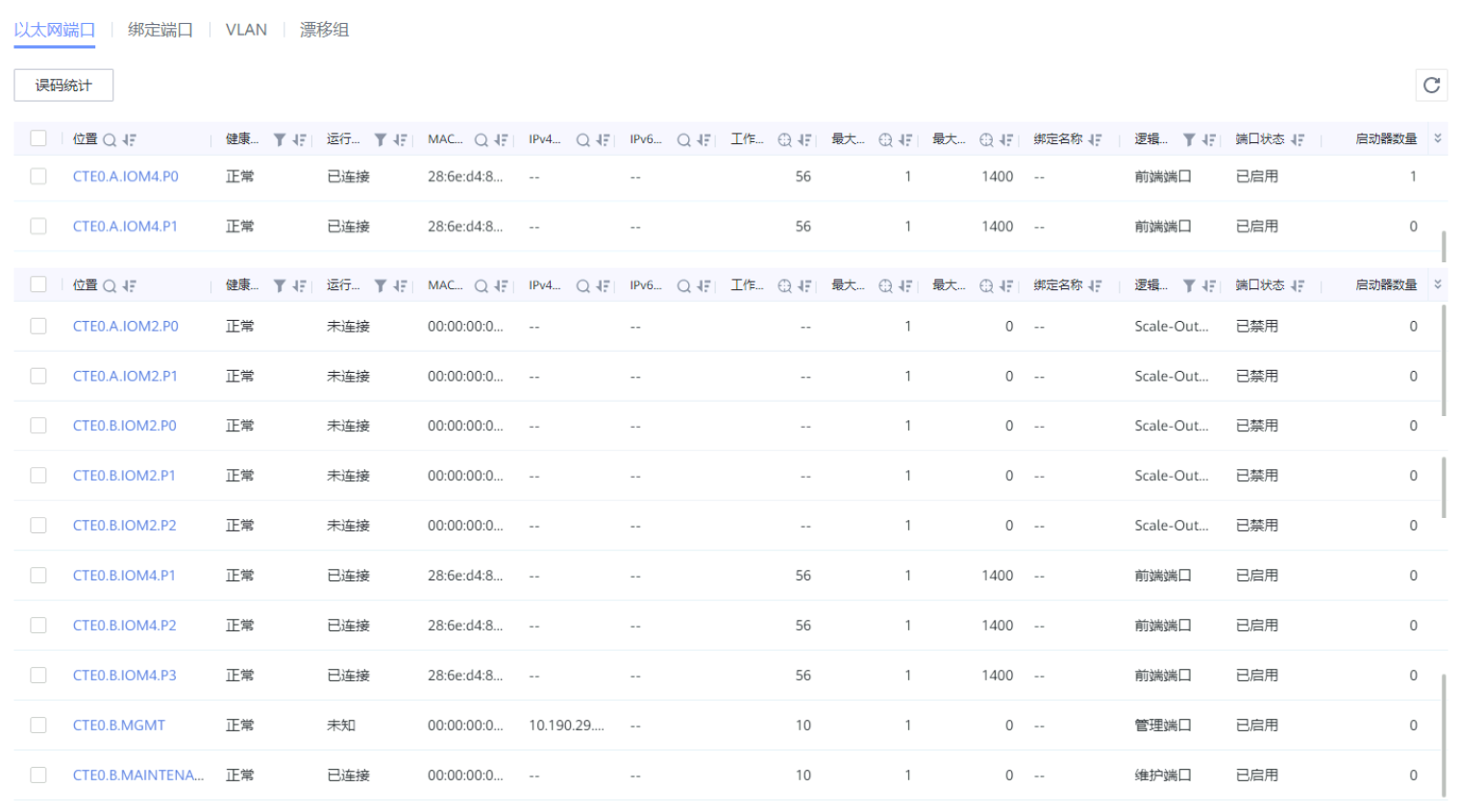Click 位置 search icon in the topmost header
This screenshot has width=1458, height=812.
coord(110,140)
